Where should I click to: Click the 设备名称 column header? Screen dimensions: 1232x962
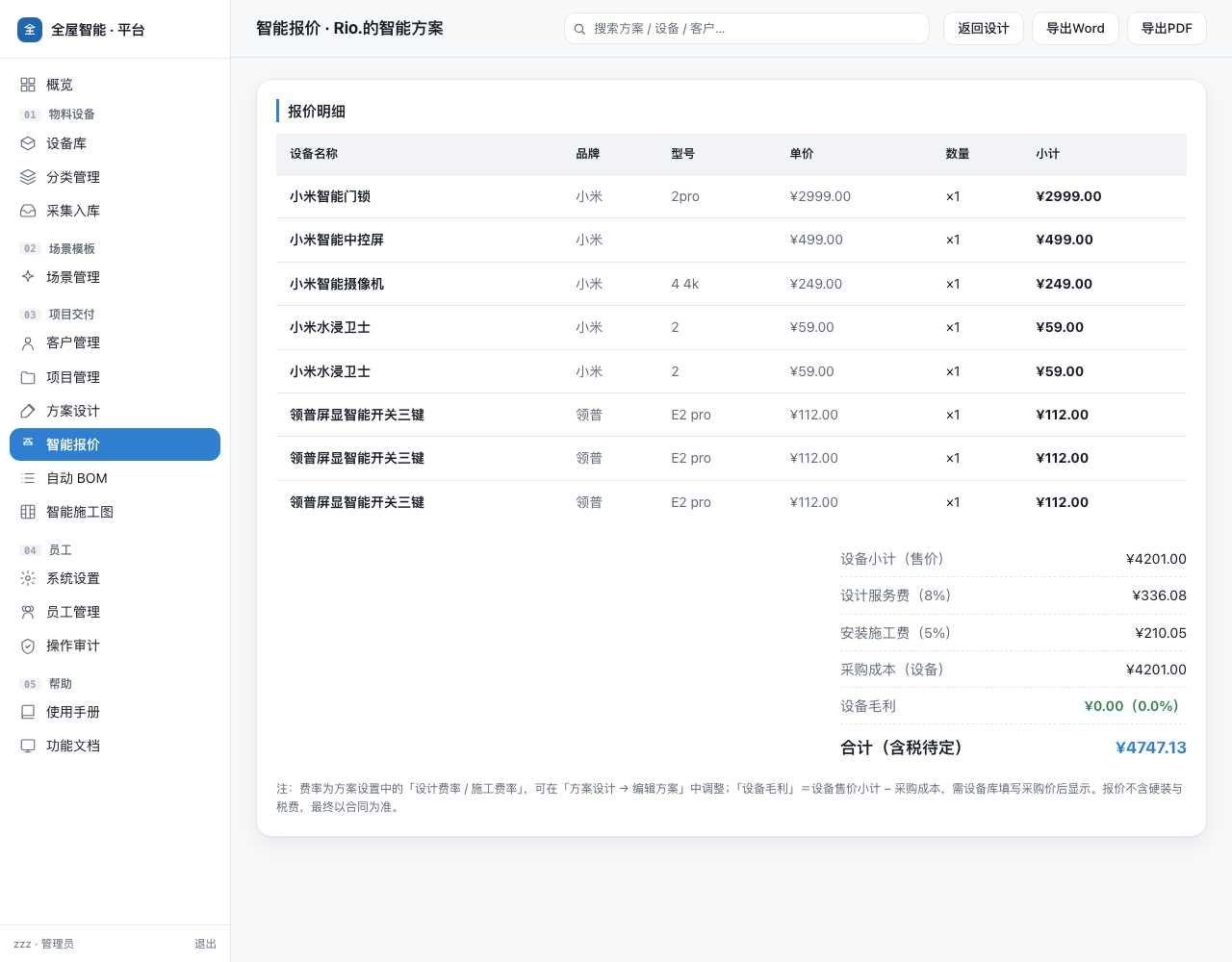tap(314, 154)
